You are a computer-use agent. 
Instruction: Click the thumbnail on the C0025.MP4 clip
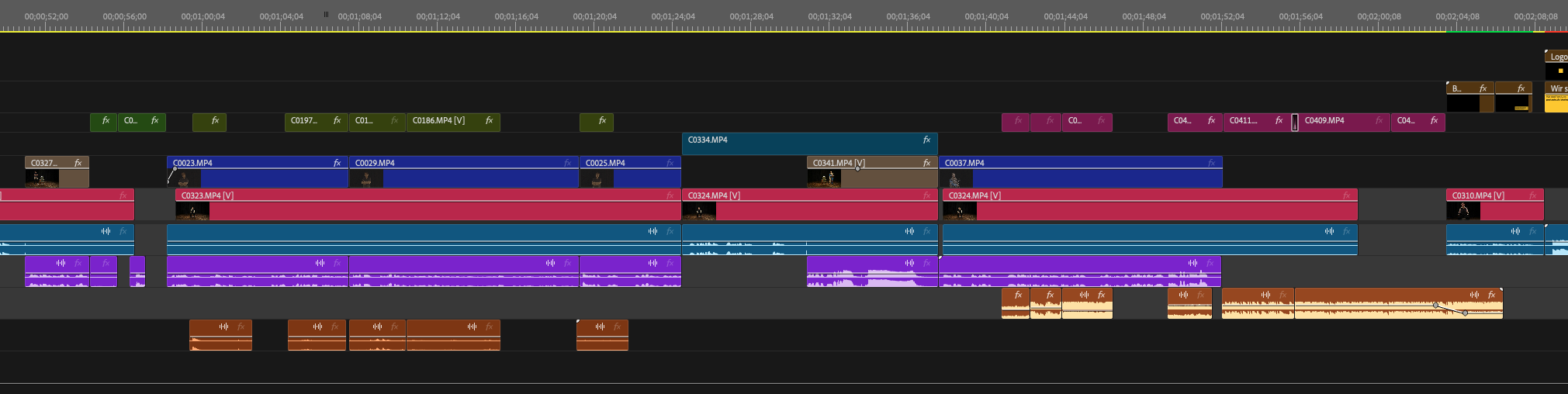597,178
